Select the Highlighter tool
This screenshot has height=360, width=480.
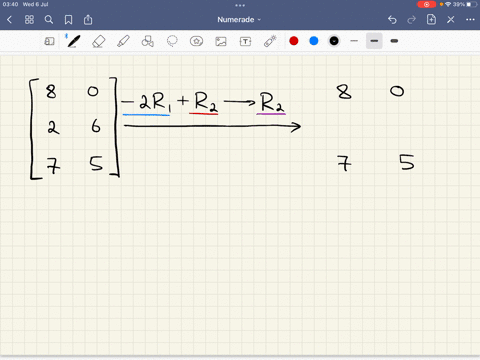pyautogui.click(x=123, y=41)
